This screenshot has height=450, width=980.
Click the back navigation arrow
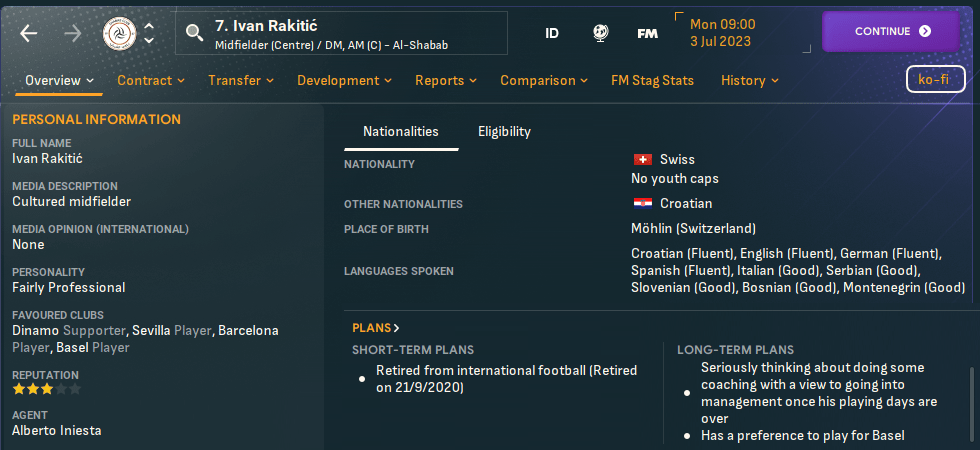click(28, 33)
